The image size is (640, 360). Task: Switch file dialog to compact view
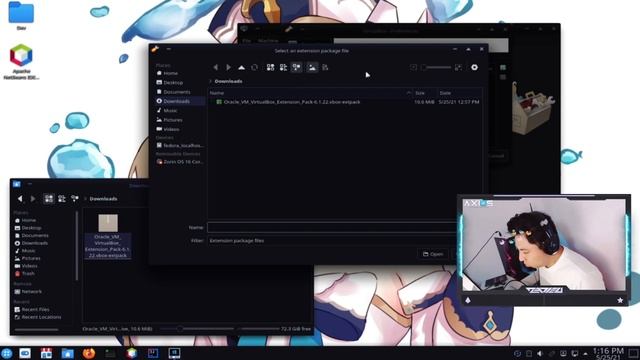283,67
